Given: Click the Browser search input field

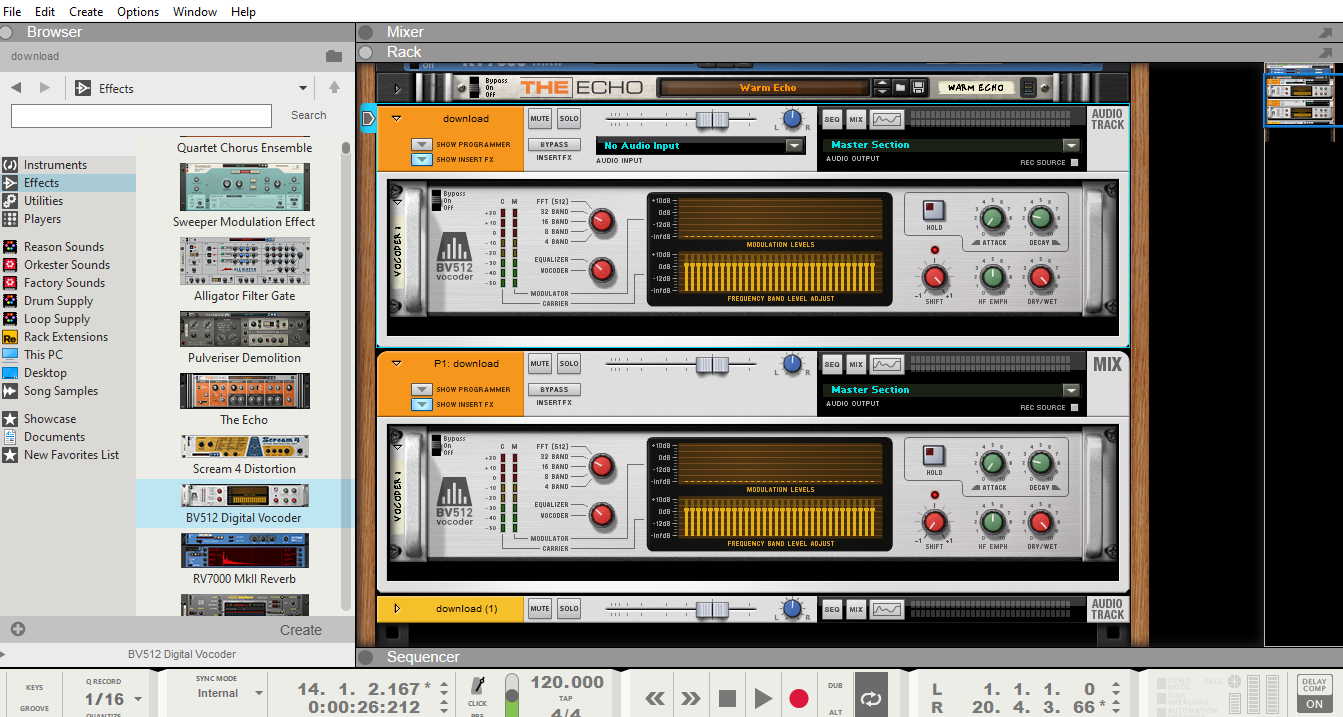Looking at the screenshot, I should tap(141, 116).
